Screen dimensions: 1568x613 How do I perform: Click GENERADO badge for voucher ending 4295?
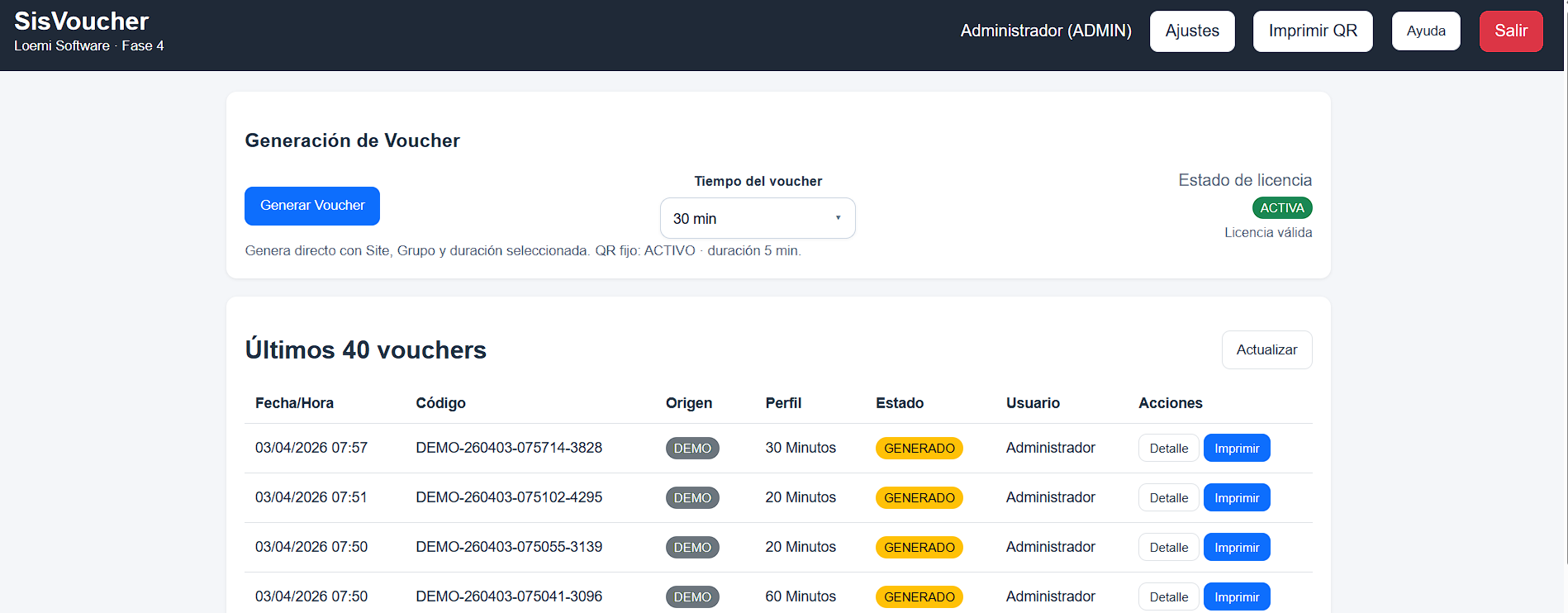pos(919,497)
